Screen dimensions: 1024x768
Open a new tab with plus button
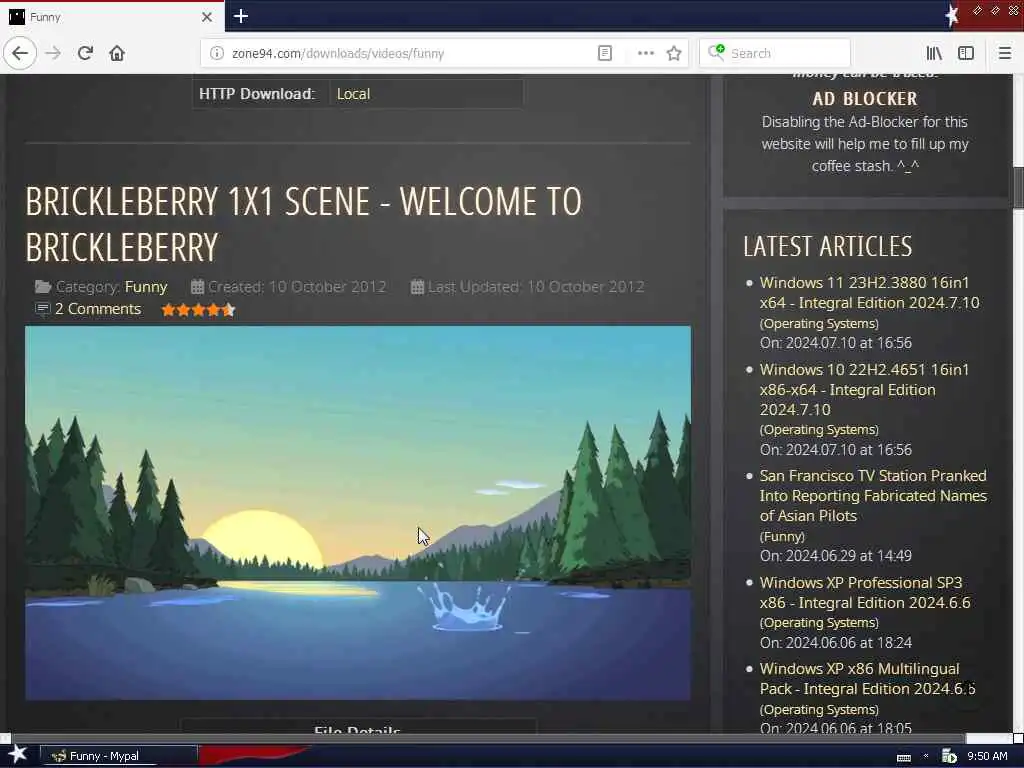241,16
